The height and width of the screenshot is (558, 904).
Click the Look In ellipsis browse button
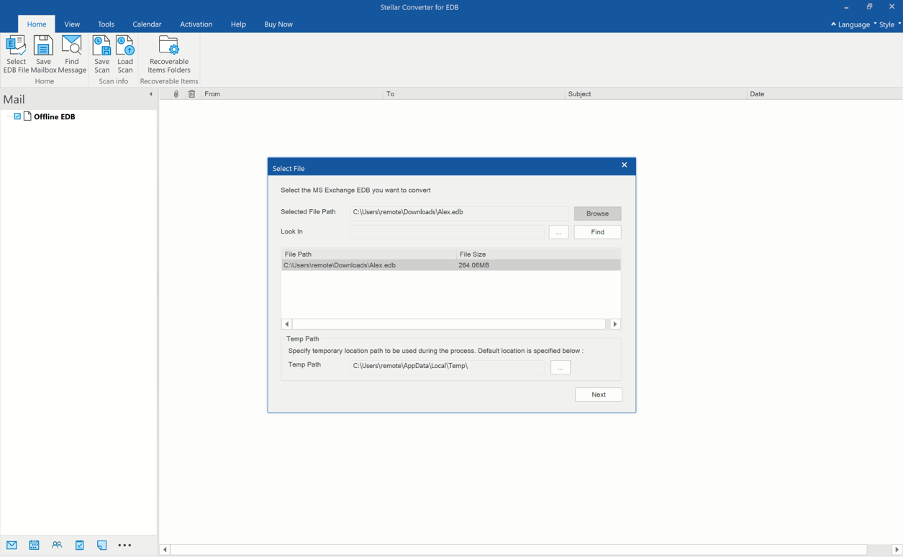pyautogui.click(x=558, y=232)
